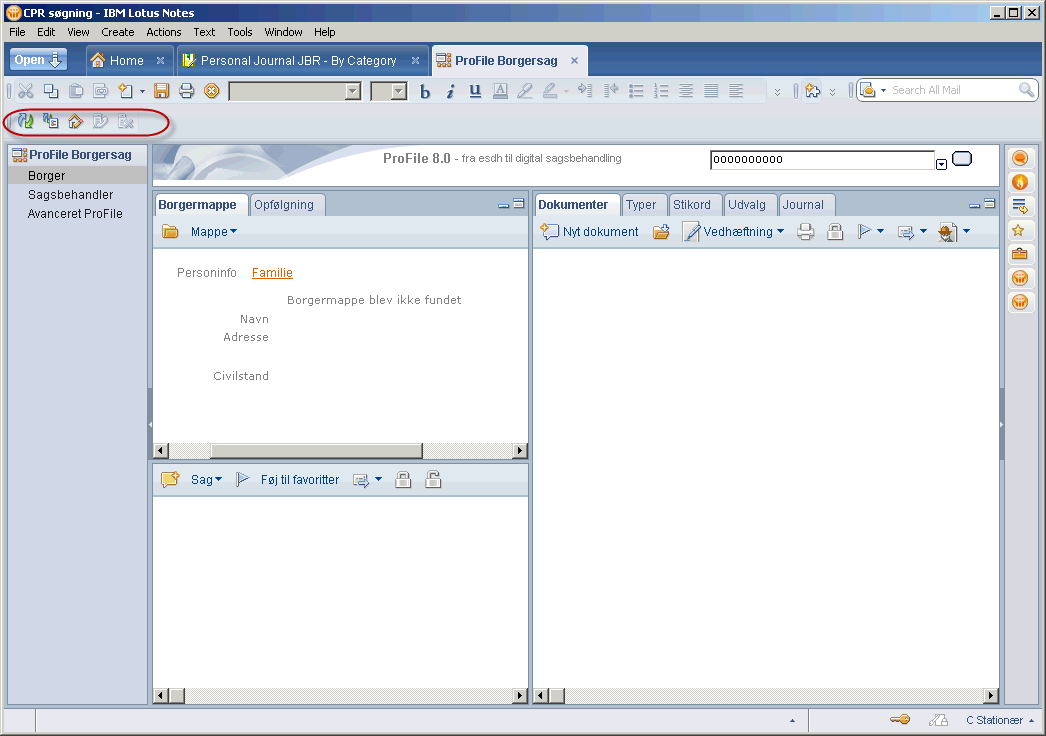
Task: Click the Nyt dokument button
Action: (590, 232)
